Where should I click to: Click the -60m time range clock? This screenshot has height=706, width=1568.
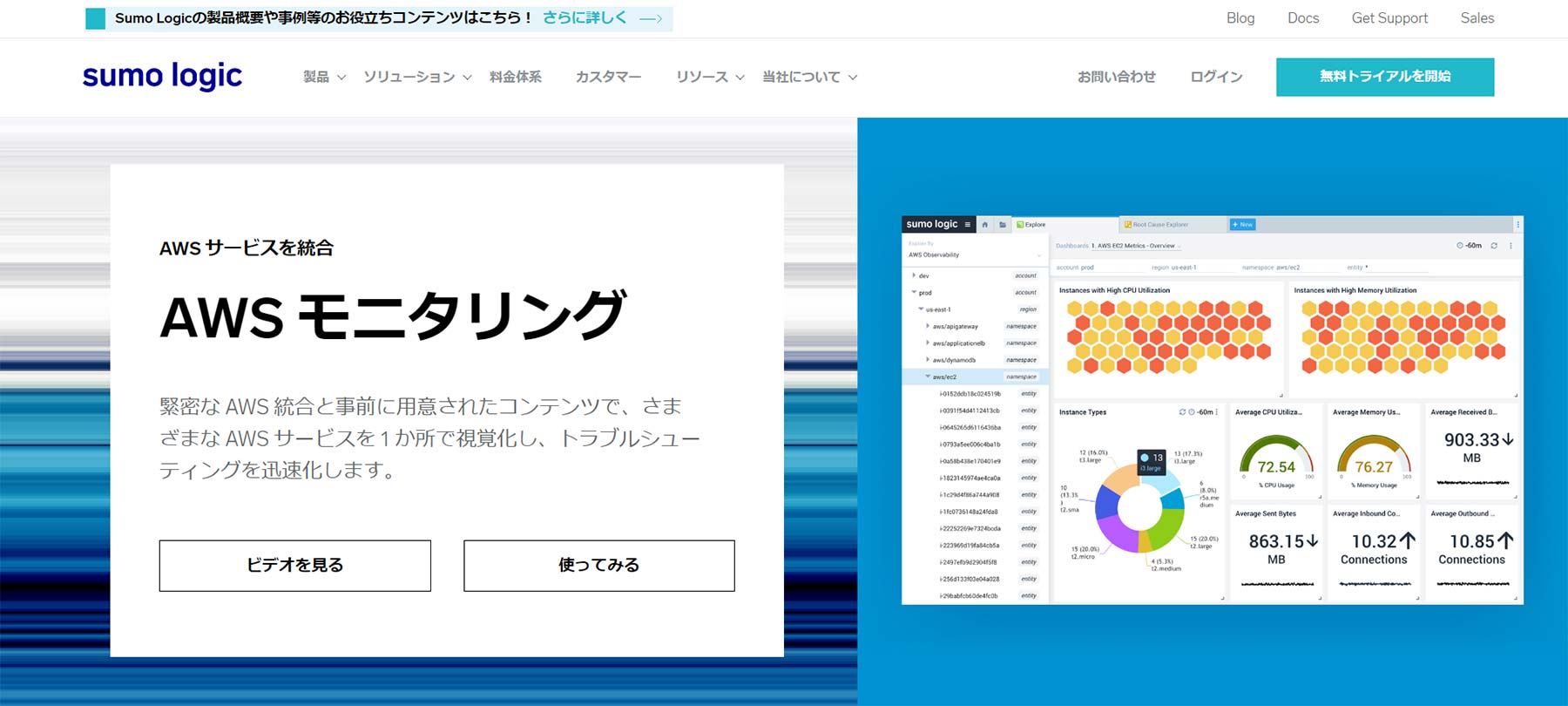(1469, 246)
